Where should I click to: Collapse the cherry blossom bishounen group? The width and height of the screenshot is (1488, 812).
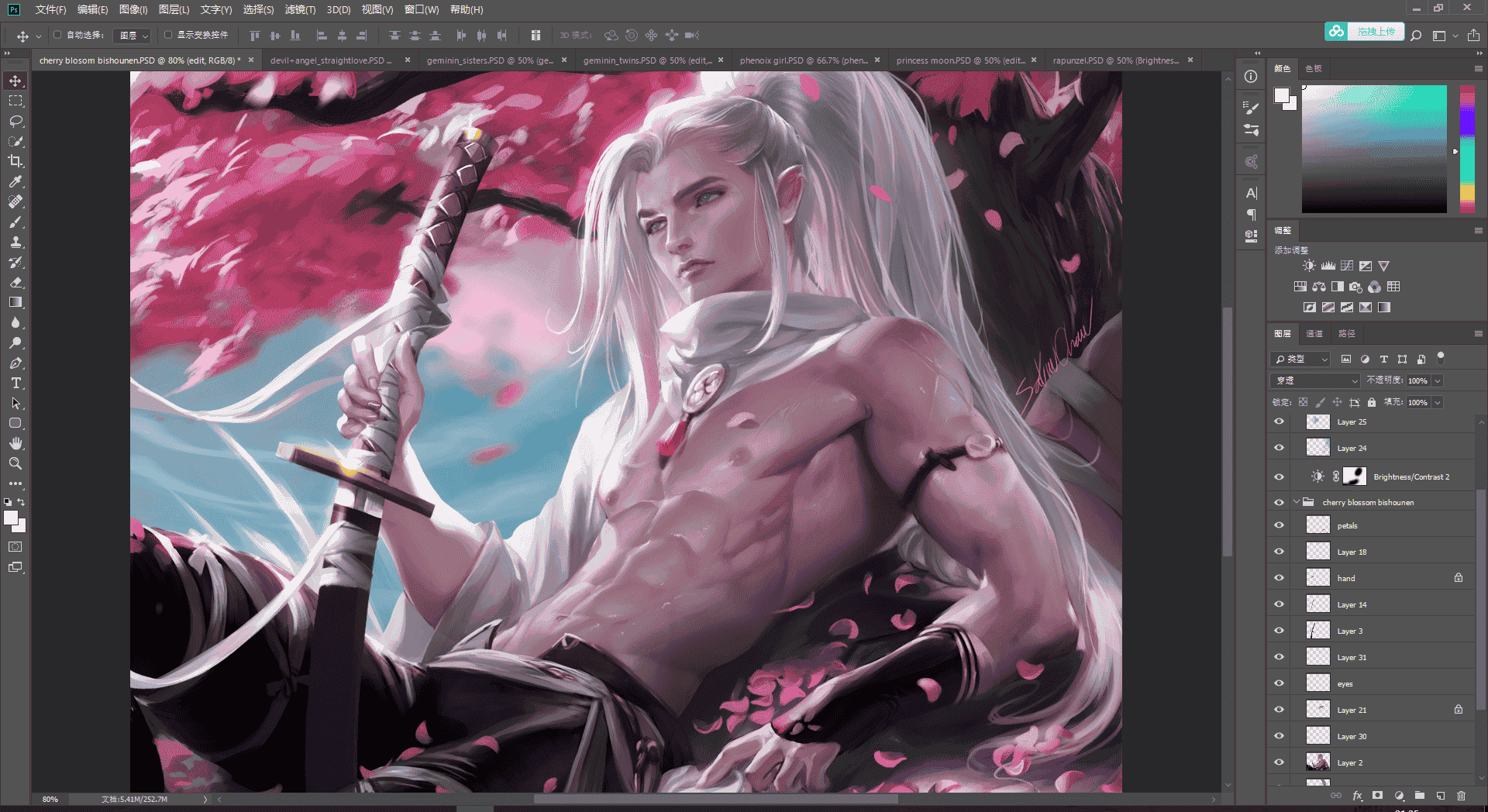(x=1297, y=502)
